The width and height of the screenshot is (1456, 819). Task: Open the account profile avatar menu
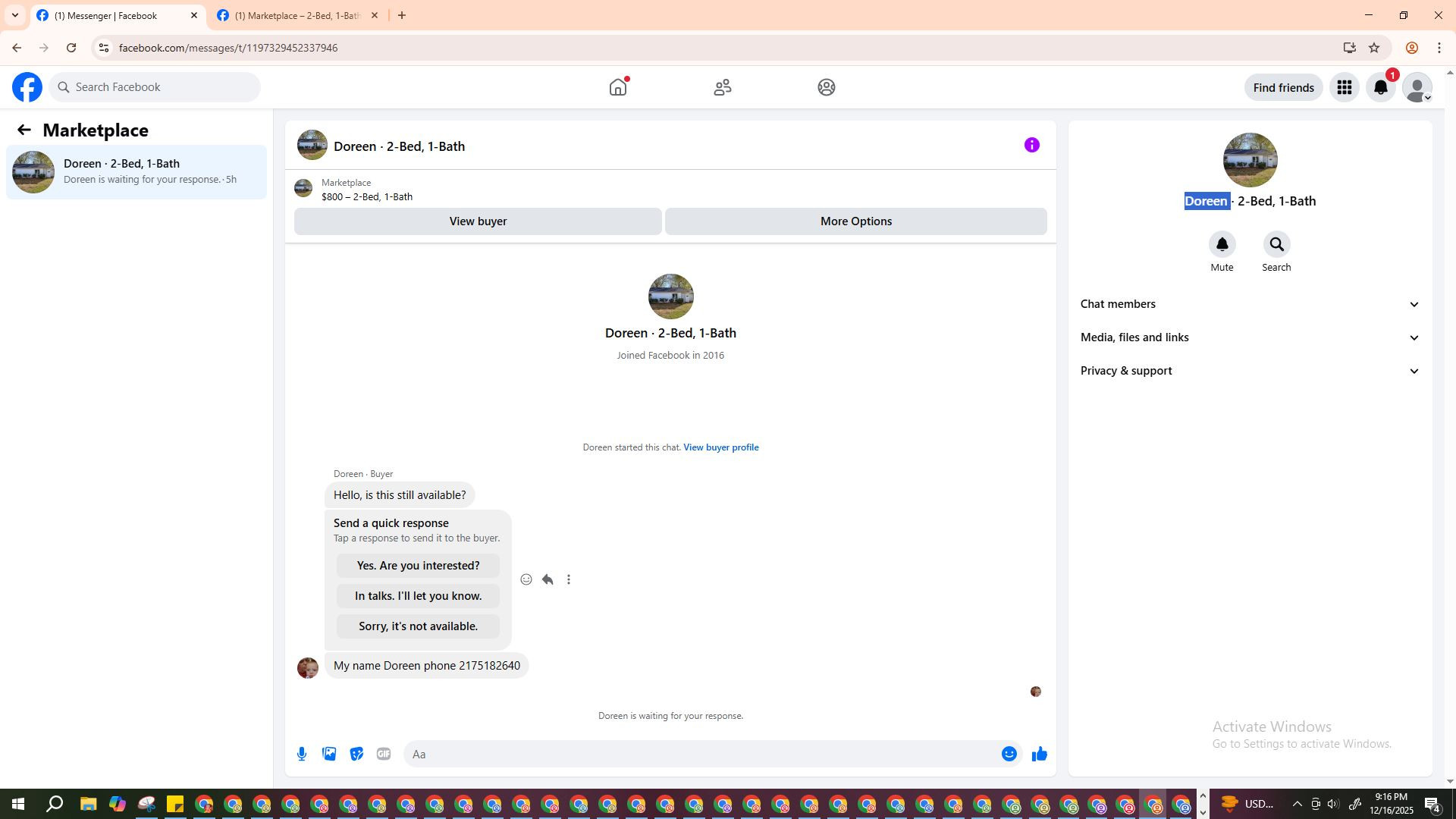(1417, 87)
